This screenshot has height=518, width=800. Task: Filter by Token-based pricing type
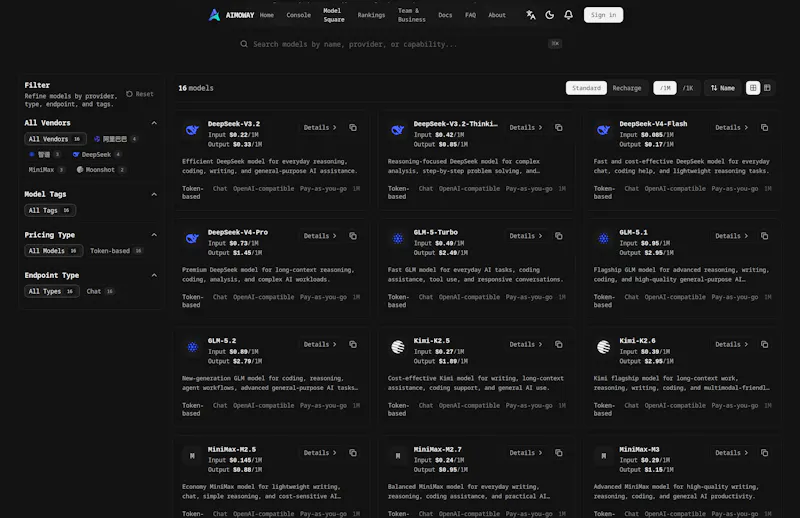[x=116, y=251]
